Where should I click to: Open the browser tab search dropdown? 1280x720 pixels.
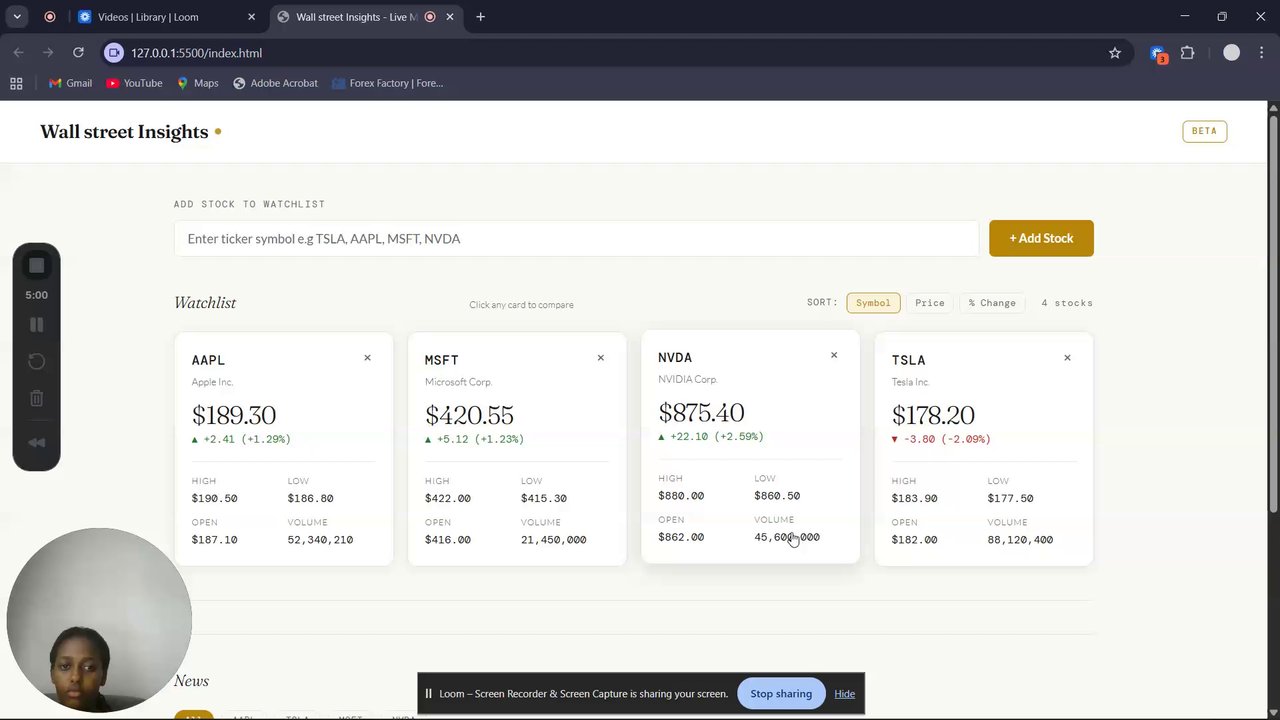[17, 17]
